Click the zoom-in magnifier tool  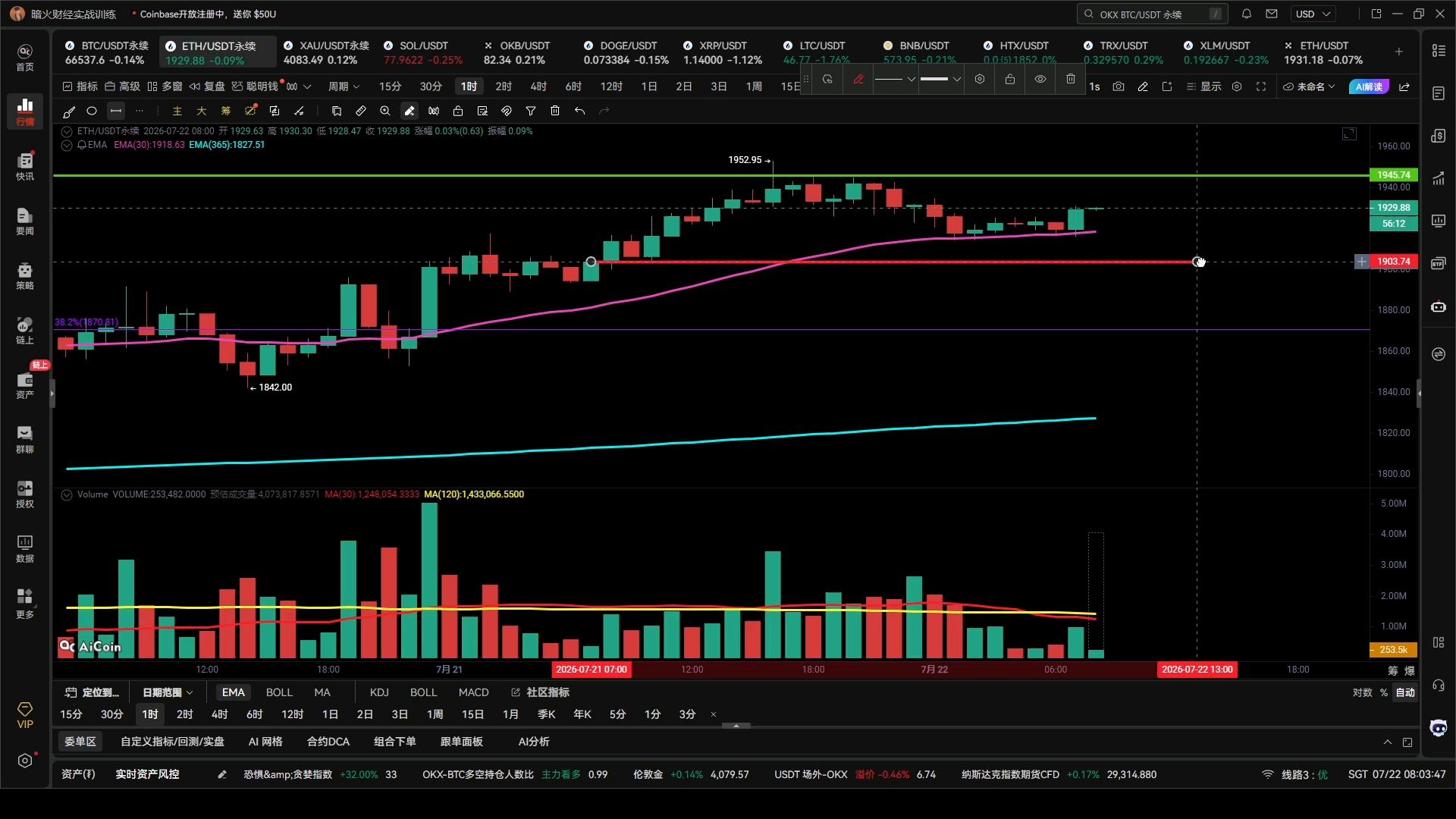385,111
